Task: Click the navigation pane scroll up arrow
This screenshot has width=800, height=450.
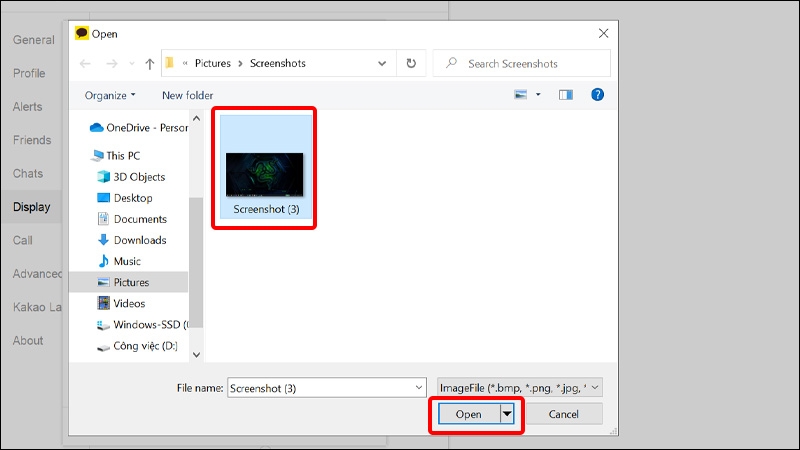Action: click(x=196, y=118)
